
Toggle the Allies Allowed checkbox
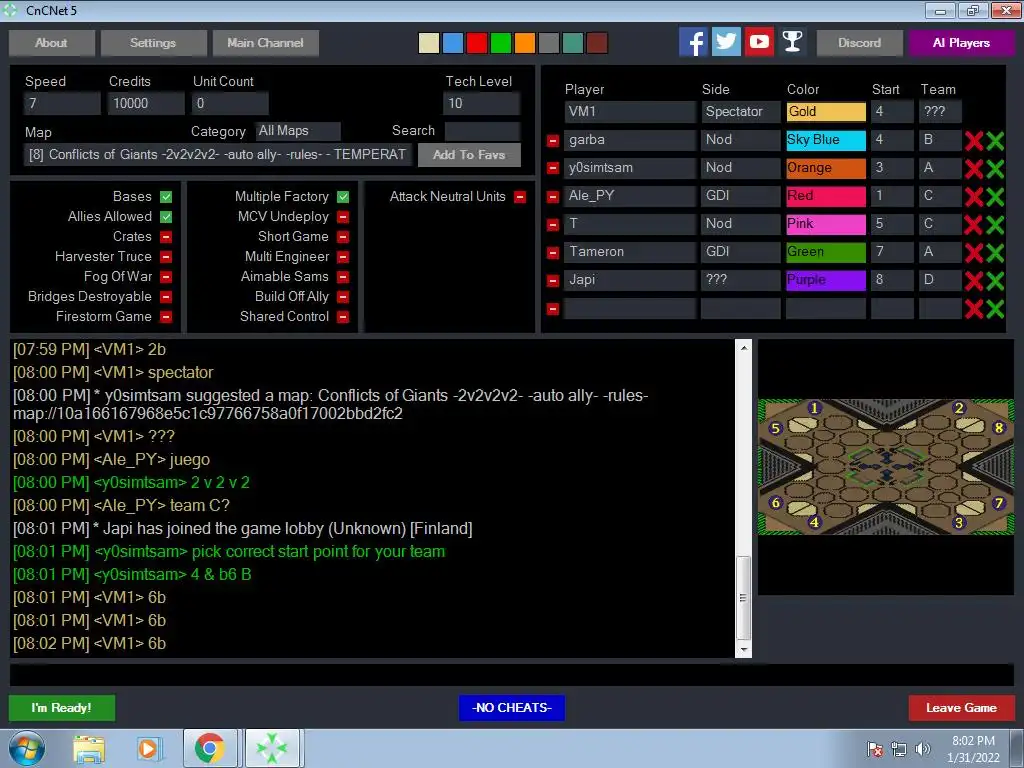click(x=166, y=217)
